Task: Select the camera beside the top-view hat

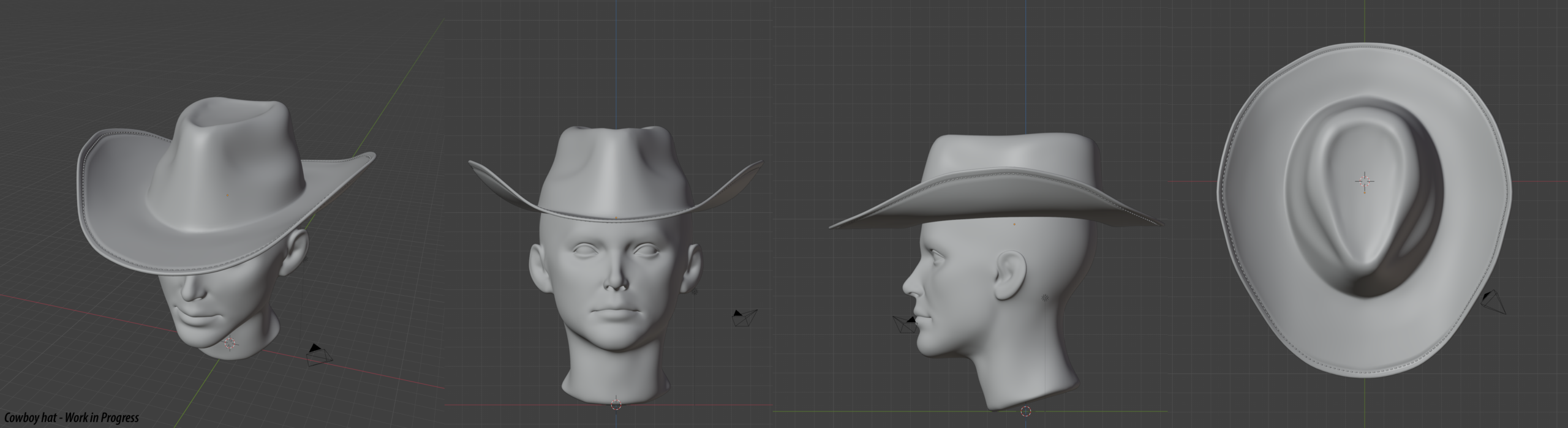Action: click(x=1492, y=301)
